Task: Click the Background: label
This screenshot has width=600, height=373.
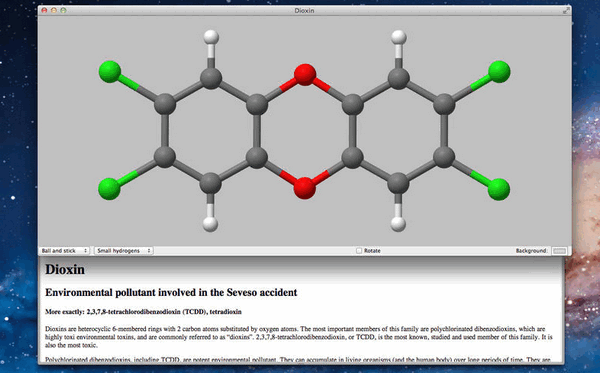Action: (x=532, y=251)
